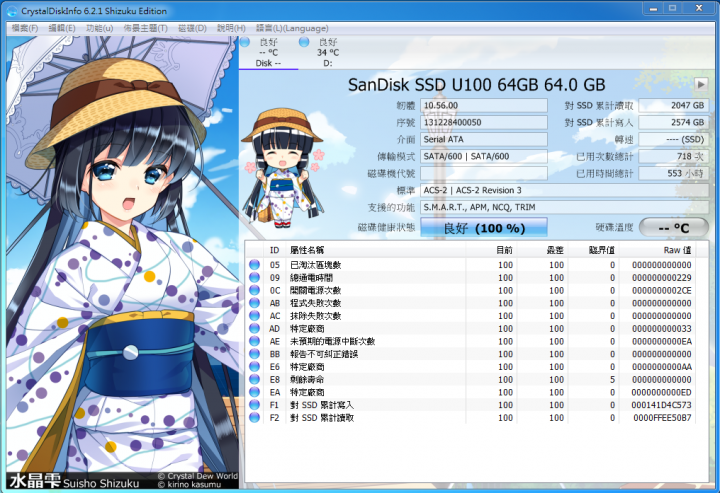Click raw value 0000FFEE50B7
The width and height of the screenshot is (720, 493).
[662, 418]
